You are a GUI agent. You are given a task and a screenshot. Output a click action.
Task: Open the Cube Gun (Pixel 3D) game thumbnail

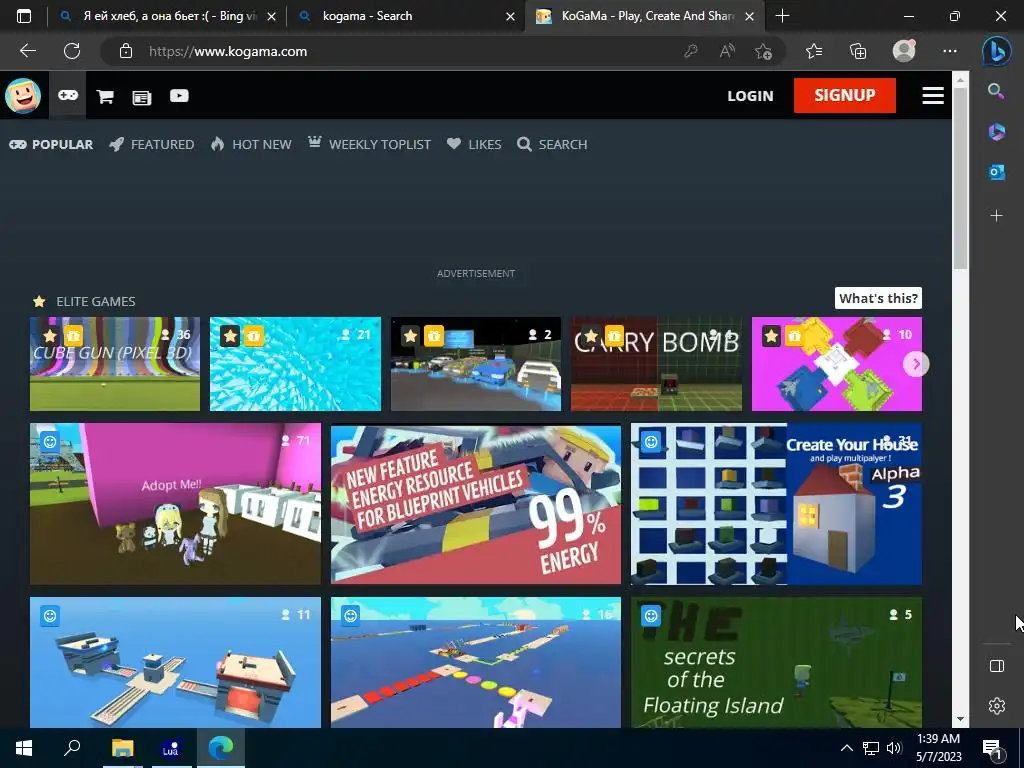click(115, 364)
